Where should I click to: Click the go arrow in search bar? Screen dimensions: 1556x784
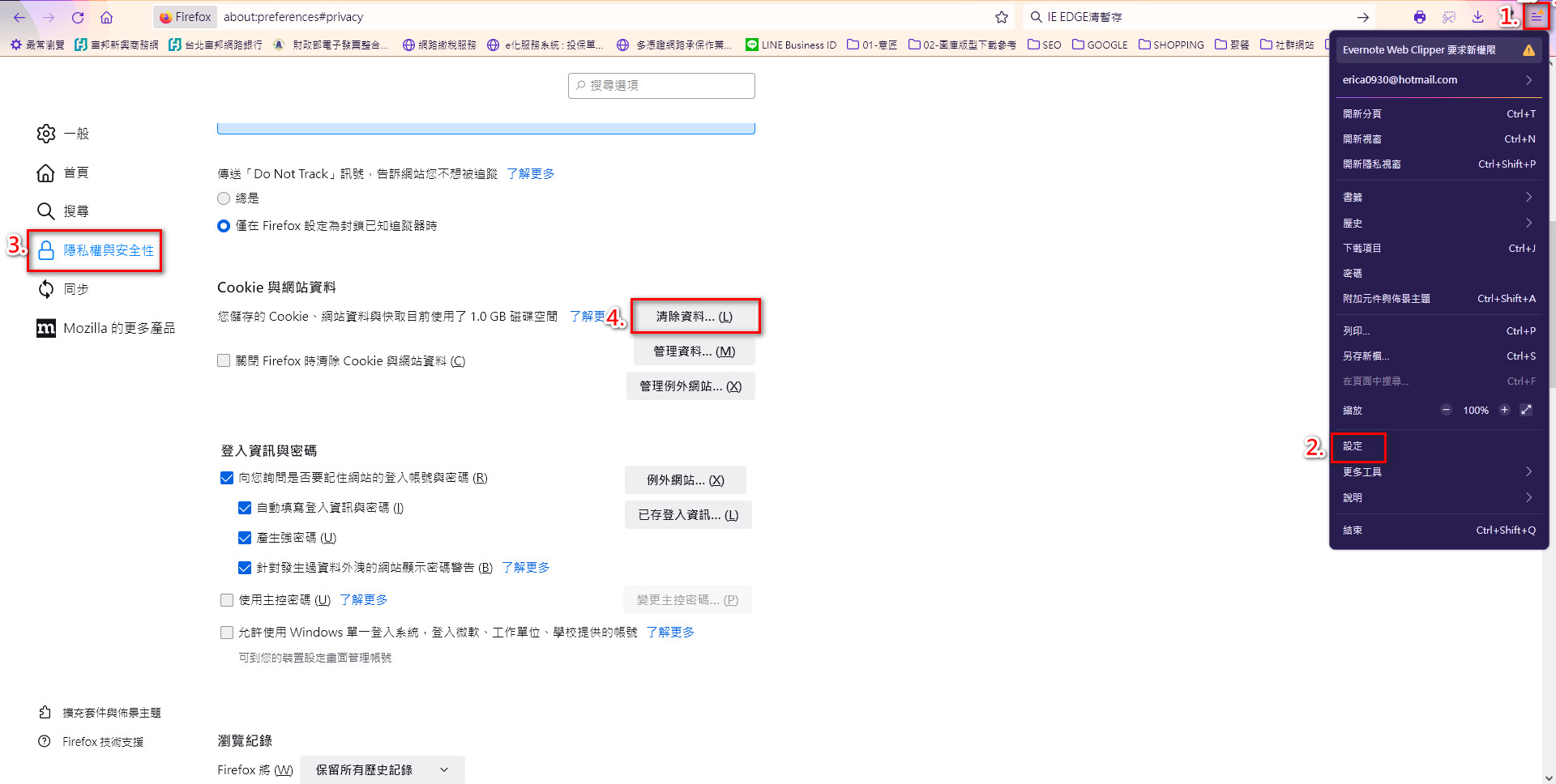point(1363,17)
